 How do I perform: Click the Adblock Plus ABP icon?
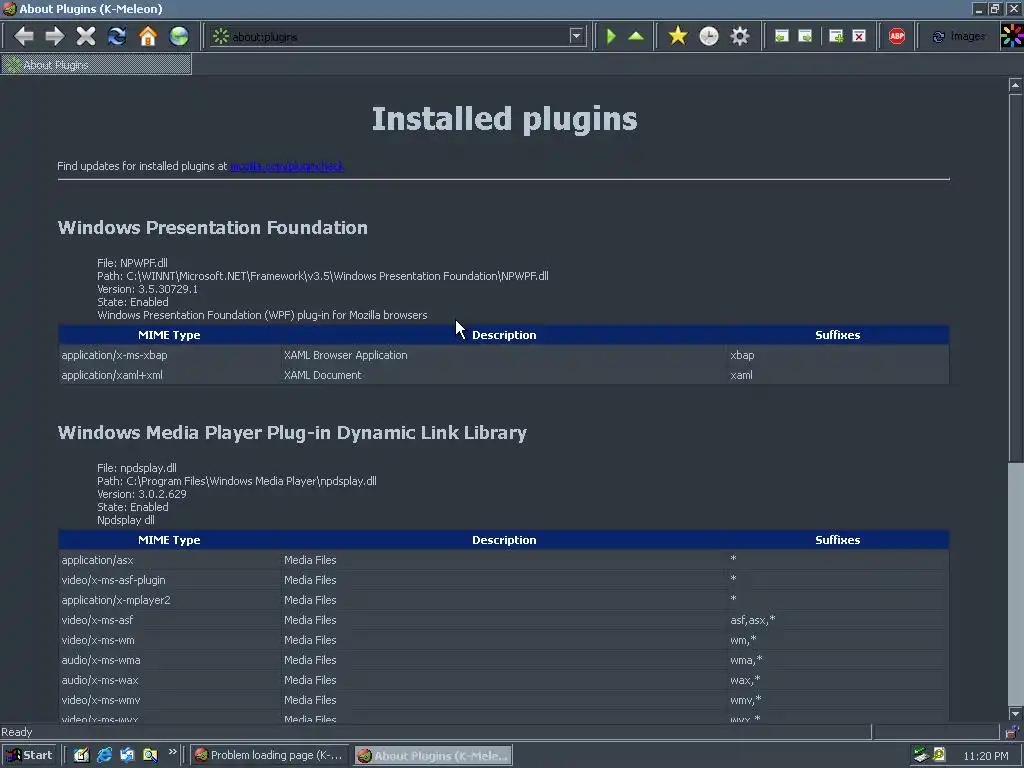tap(897, 36)
